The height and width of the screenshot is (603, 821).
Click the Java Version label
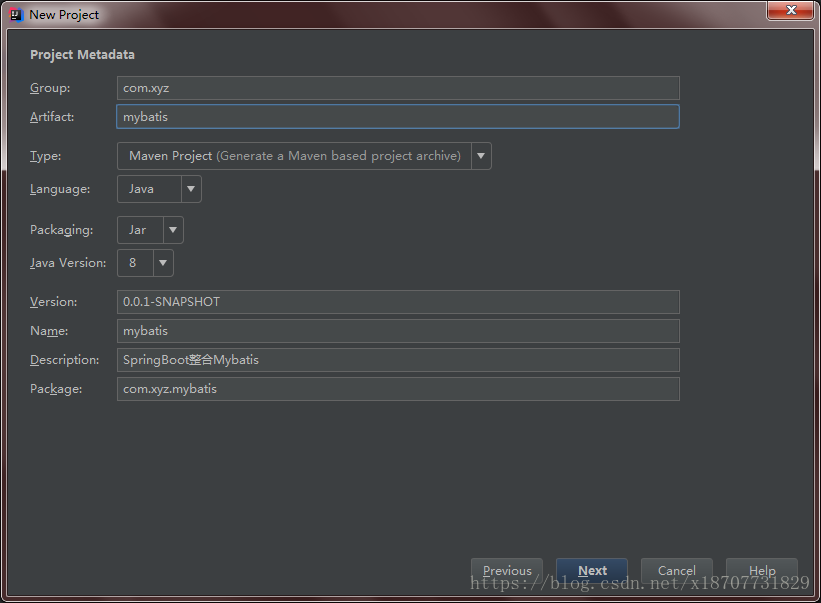point(68,263)
